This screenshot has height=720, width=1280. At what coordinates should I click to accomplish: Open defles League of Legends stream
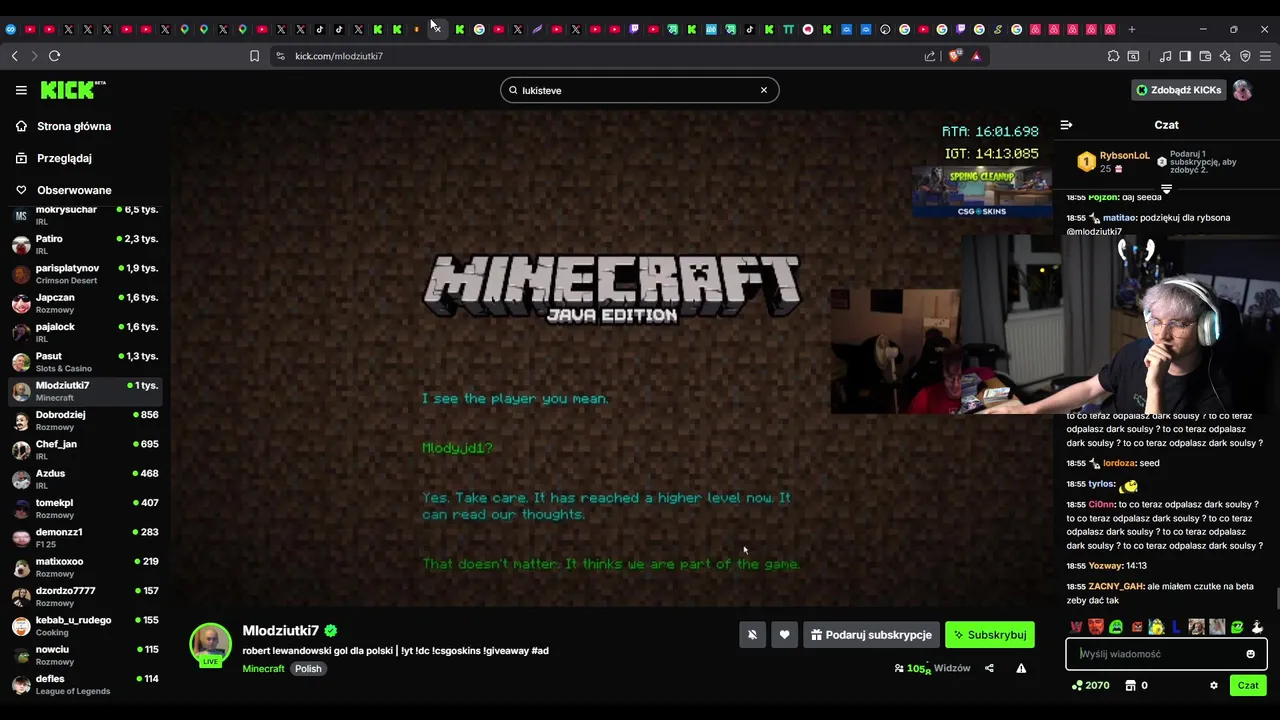(x=85, y=685)
